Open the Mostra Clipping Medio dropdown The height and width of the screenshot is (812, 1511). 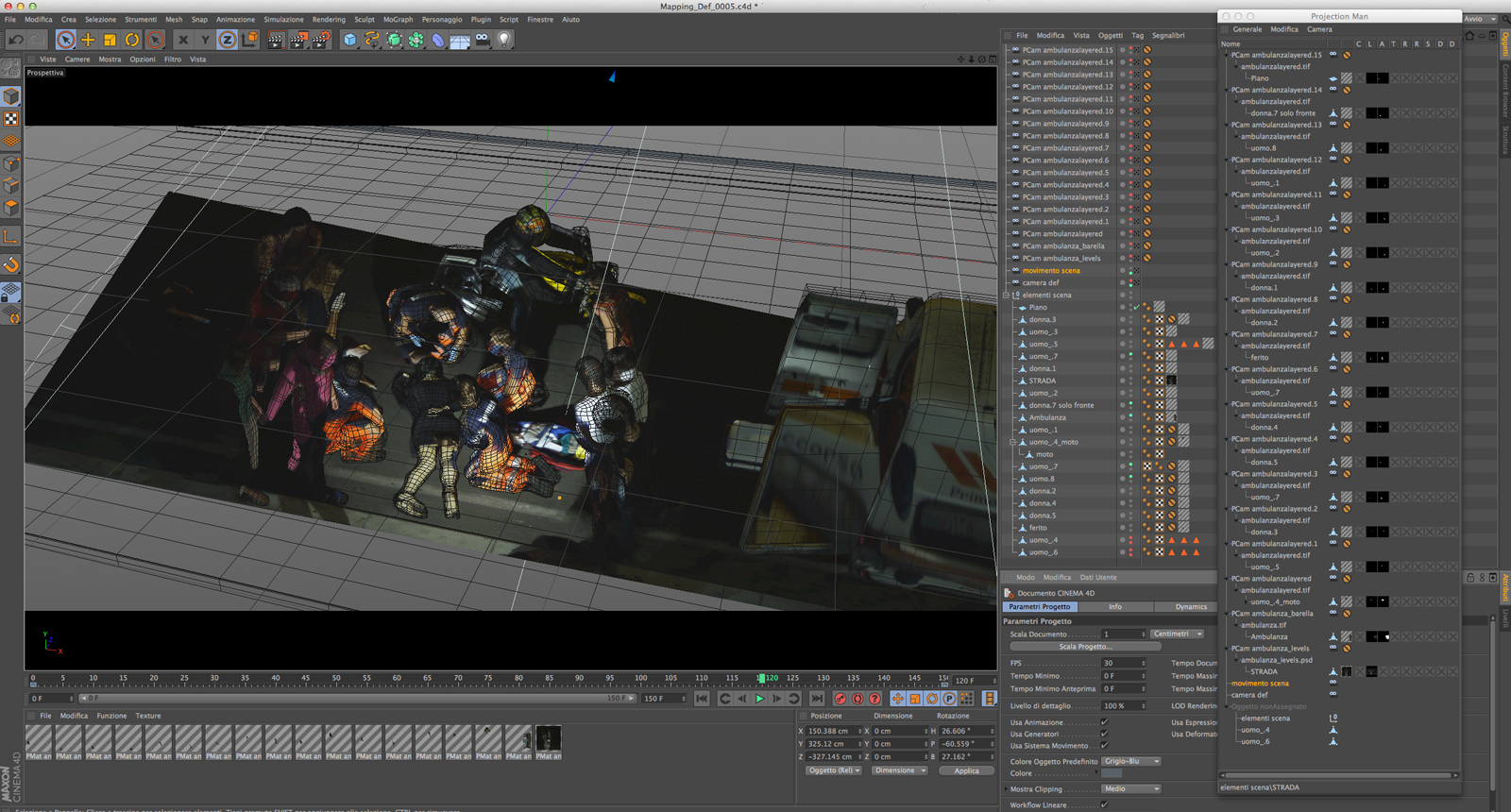pos(1130,788)
